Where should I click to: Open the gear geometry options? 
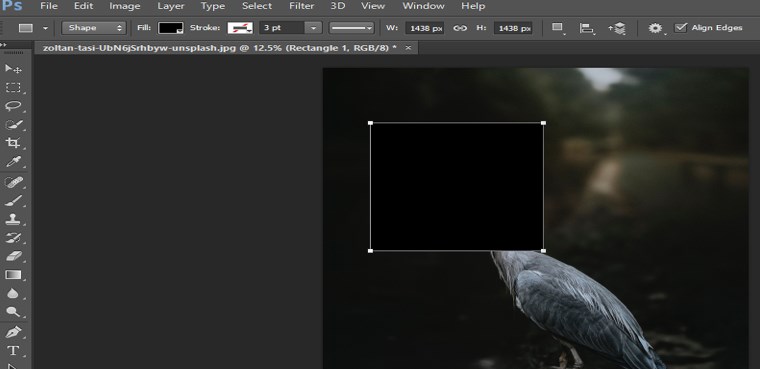coord(656,29)
